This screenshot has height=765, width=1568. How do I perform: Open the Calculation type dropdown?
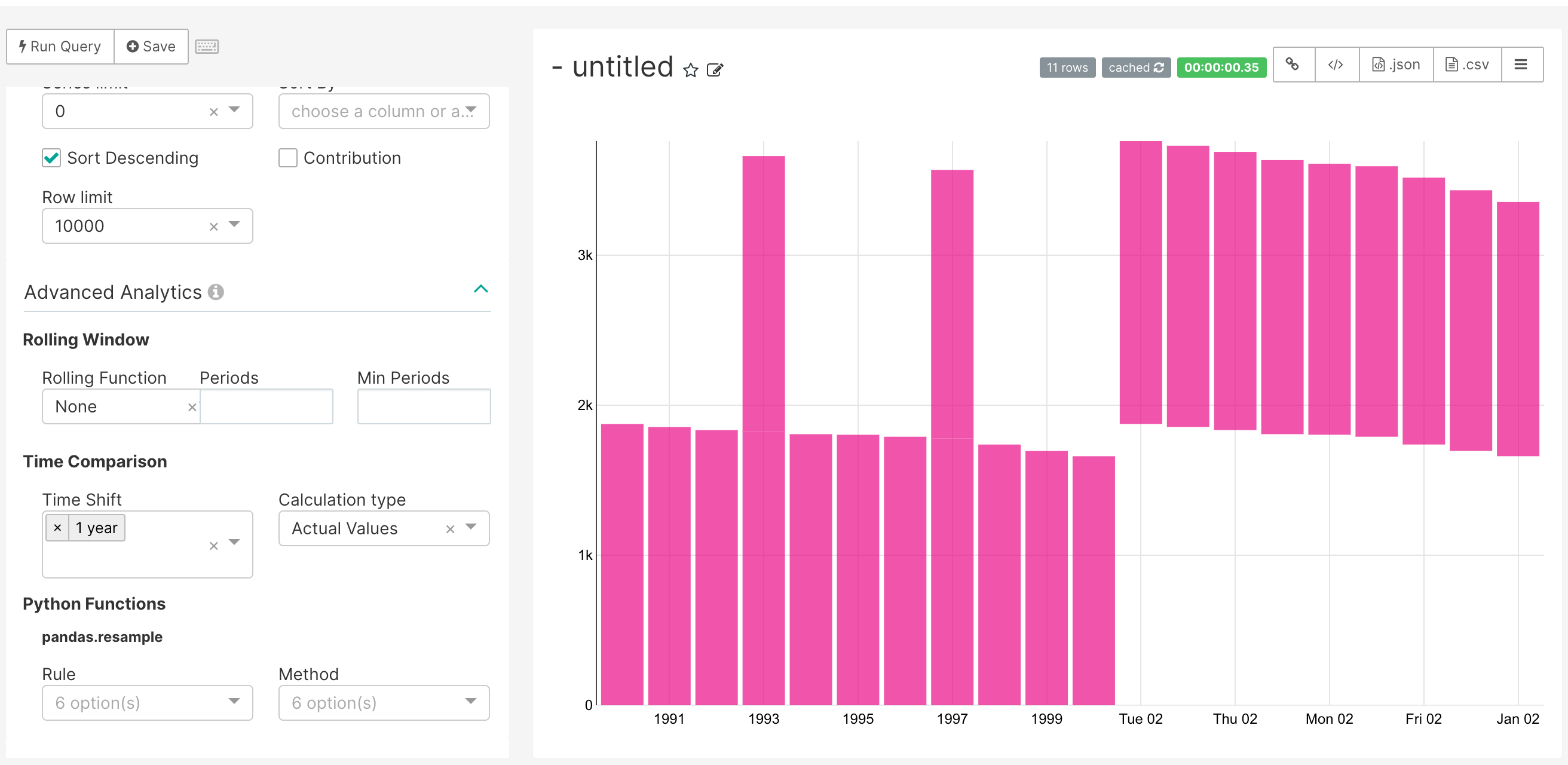click(x=470, y=528)
